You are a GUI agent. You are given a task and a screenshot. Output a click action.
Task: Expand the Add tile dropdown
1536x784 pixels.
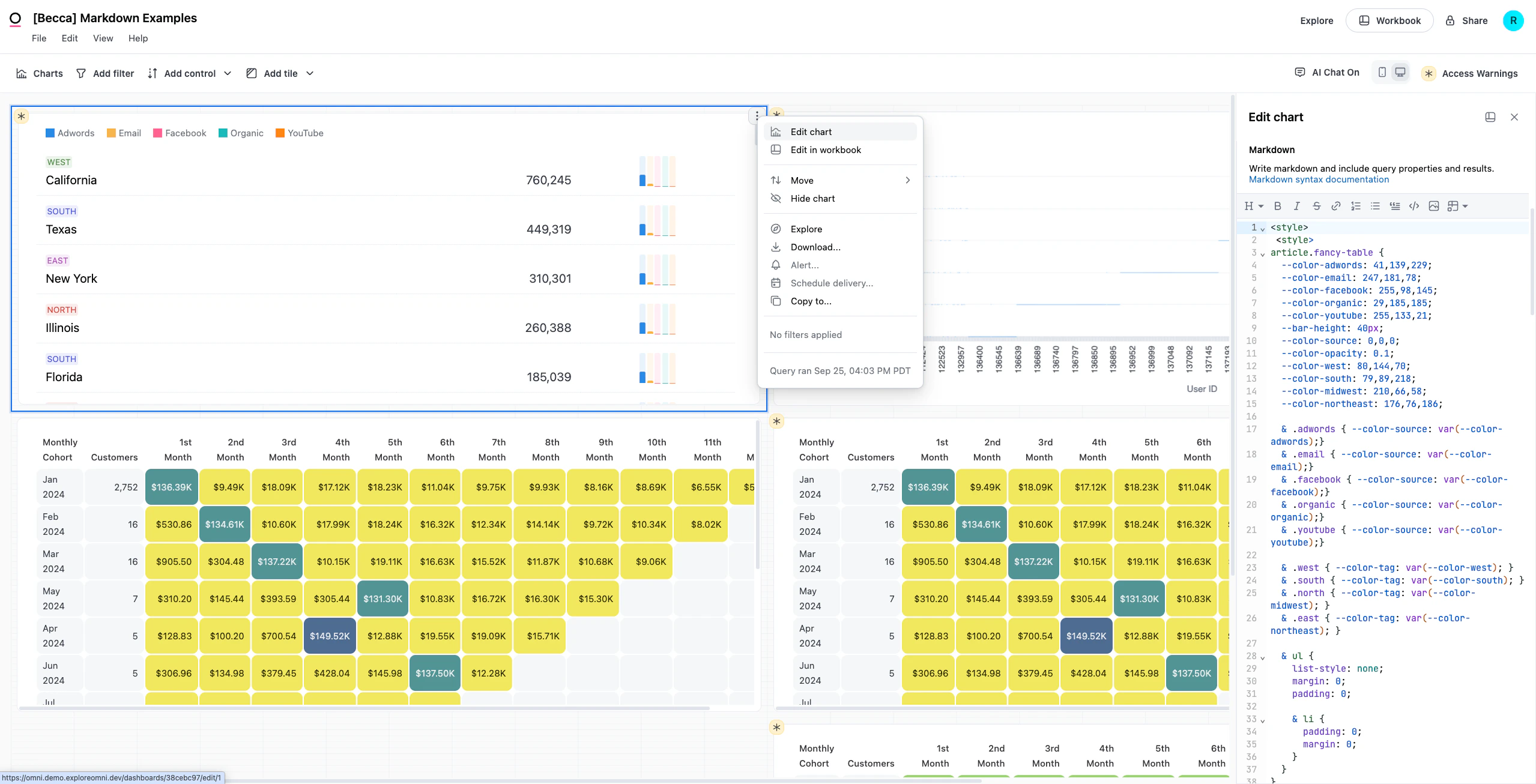(310, 73)
